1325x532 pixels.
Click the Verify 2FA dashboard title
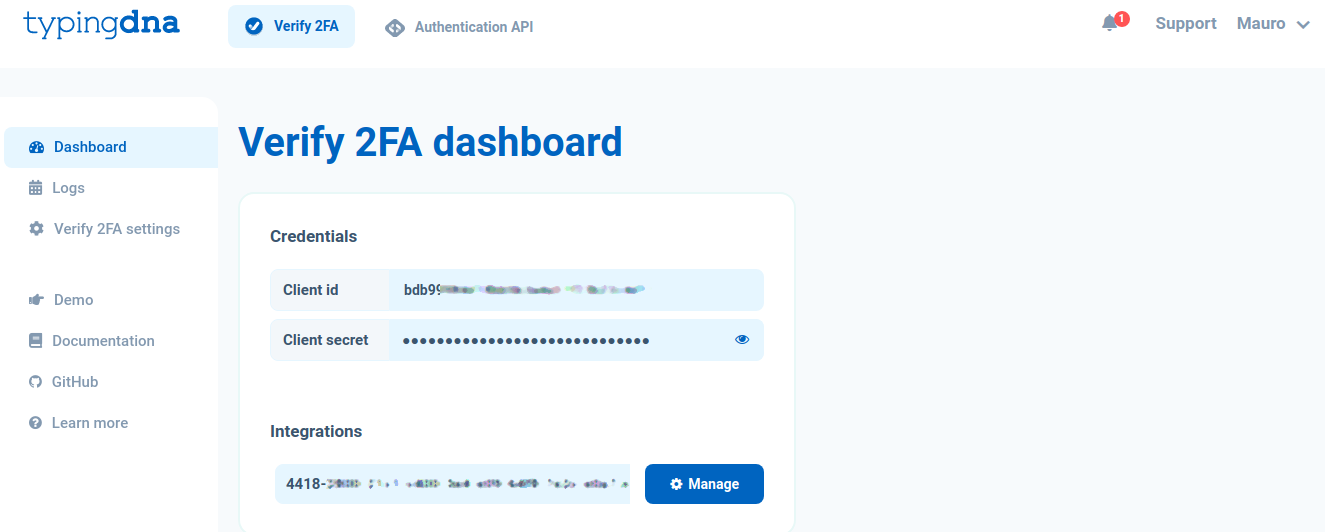[430, 142]
